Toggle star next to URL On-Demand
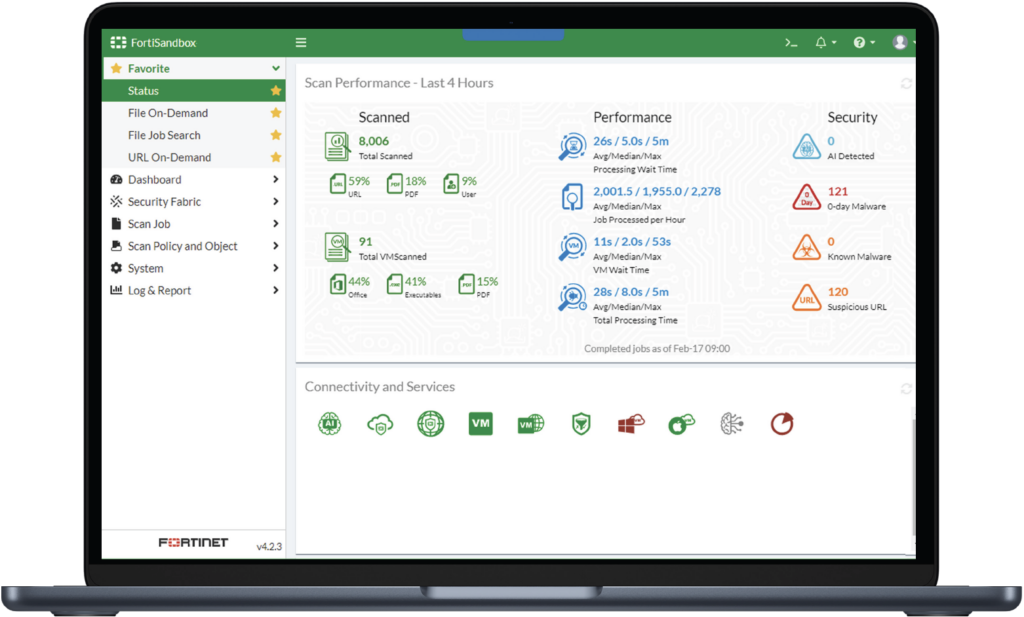This screenshot has width=1024, height=617. (x=276, y=157)
